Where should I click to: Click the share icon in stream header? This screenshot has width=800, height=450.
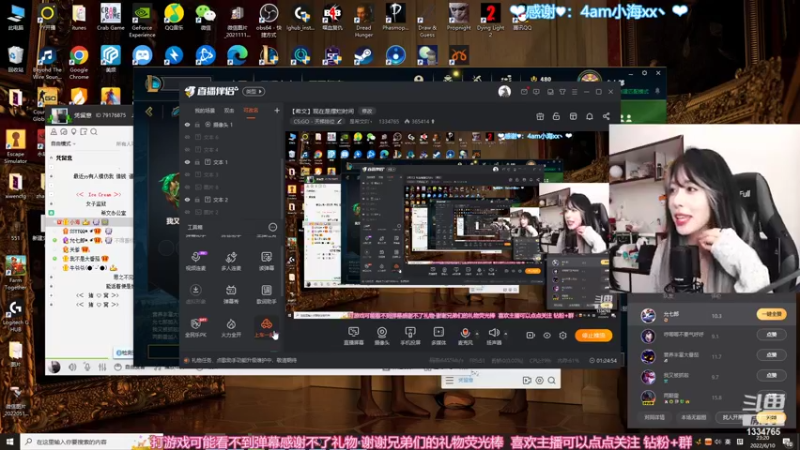coord(606,116)
